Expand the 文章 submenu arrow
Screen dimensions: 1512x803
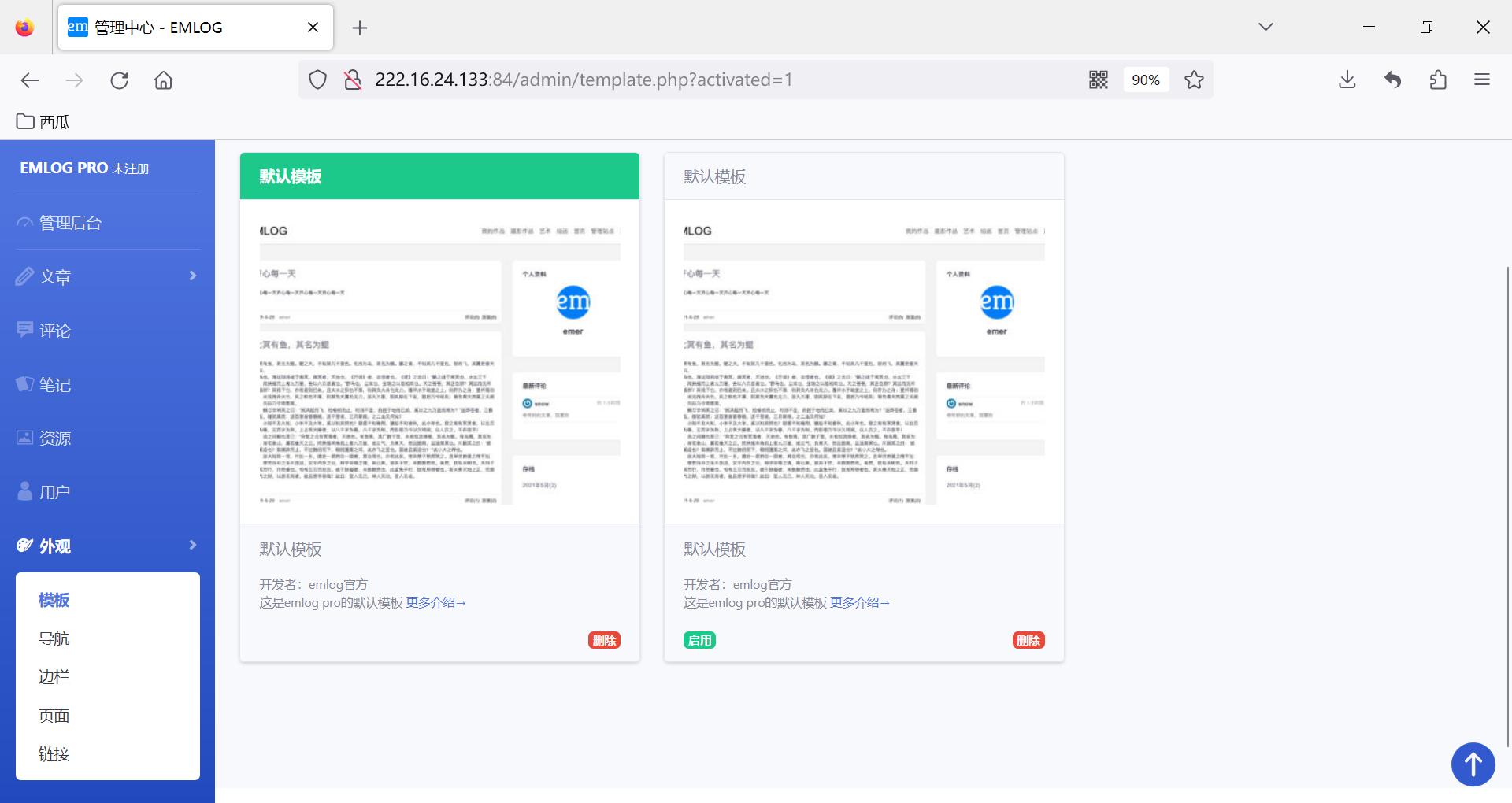(x=193, y=276)
